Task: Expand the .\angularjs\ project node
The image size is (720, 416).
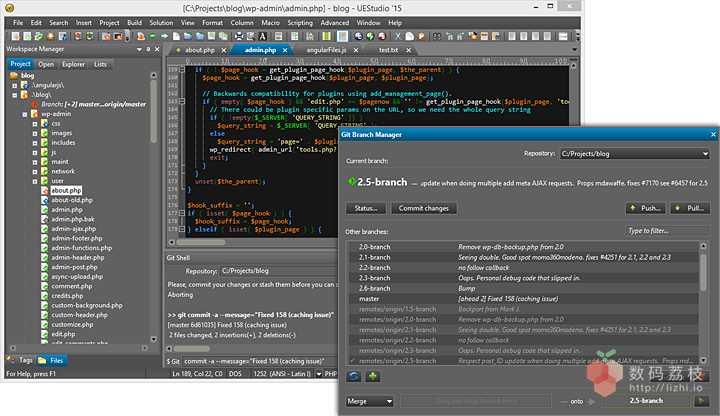Action: (15, 85)
